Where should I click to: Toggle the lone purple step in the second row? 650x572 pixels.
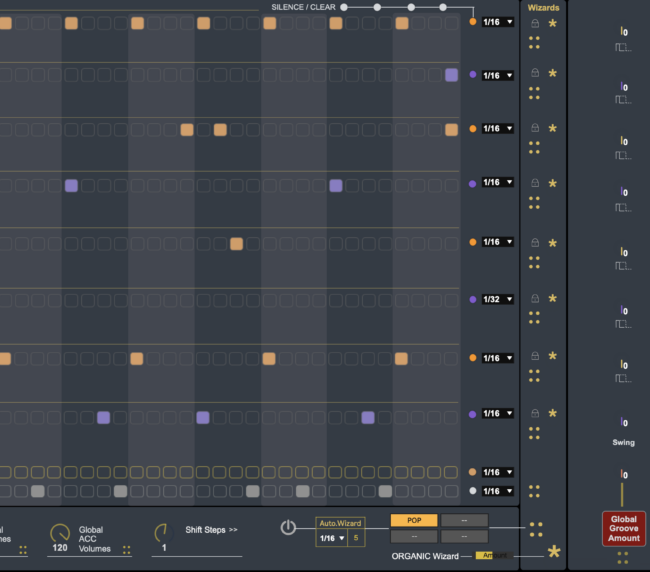(451, 75)
